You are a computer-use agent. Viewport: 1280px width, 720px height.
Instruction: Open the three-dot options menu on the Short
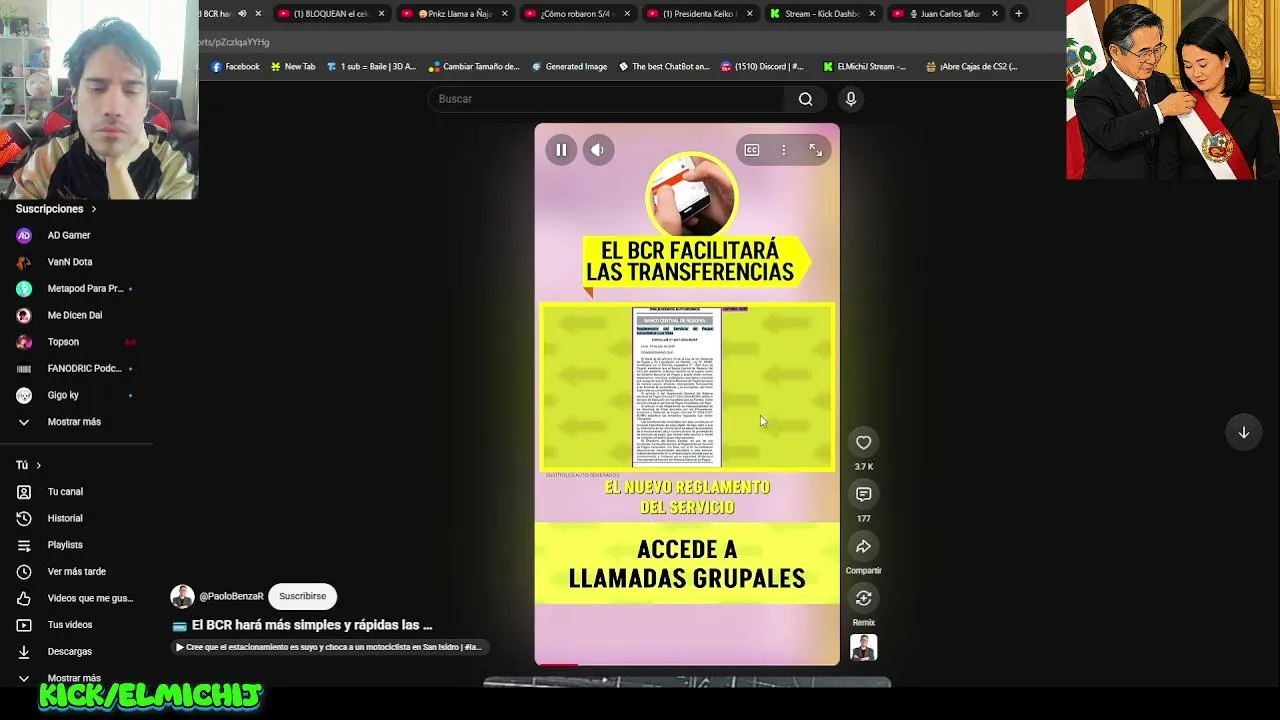point(784,150)
